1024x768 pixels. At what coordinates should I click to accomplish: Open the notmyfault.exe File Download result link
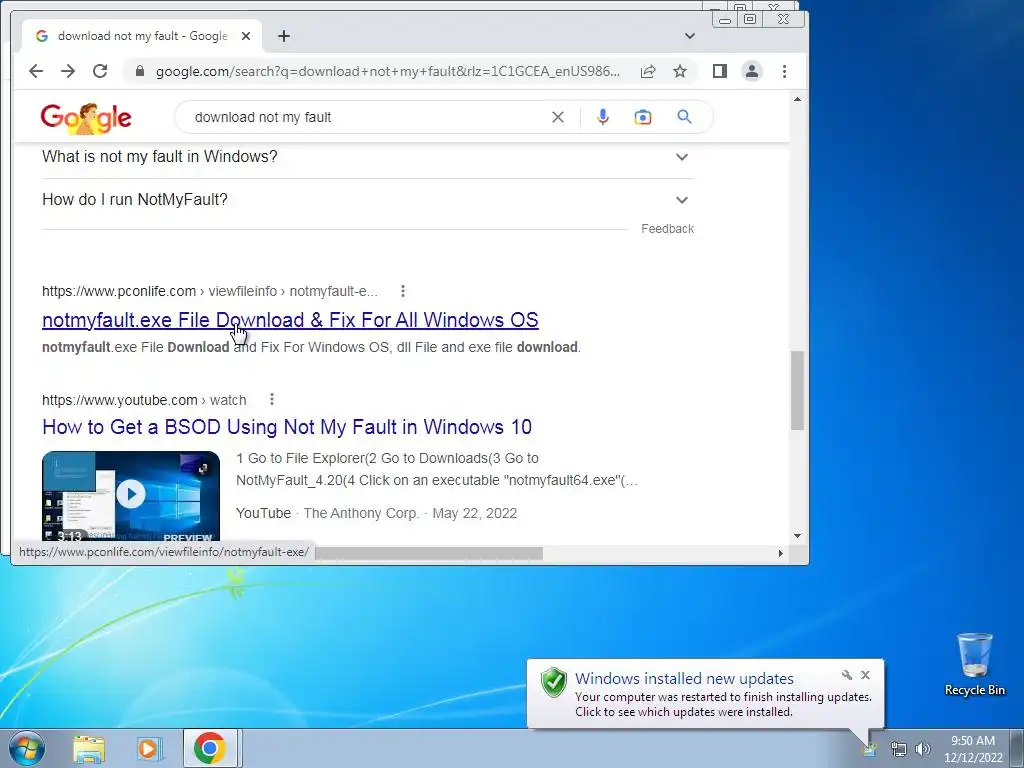[290, 320]
